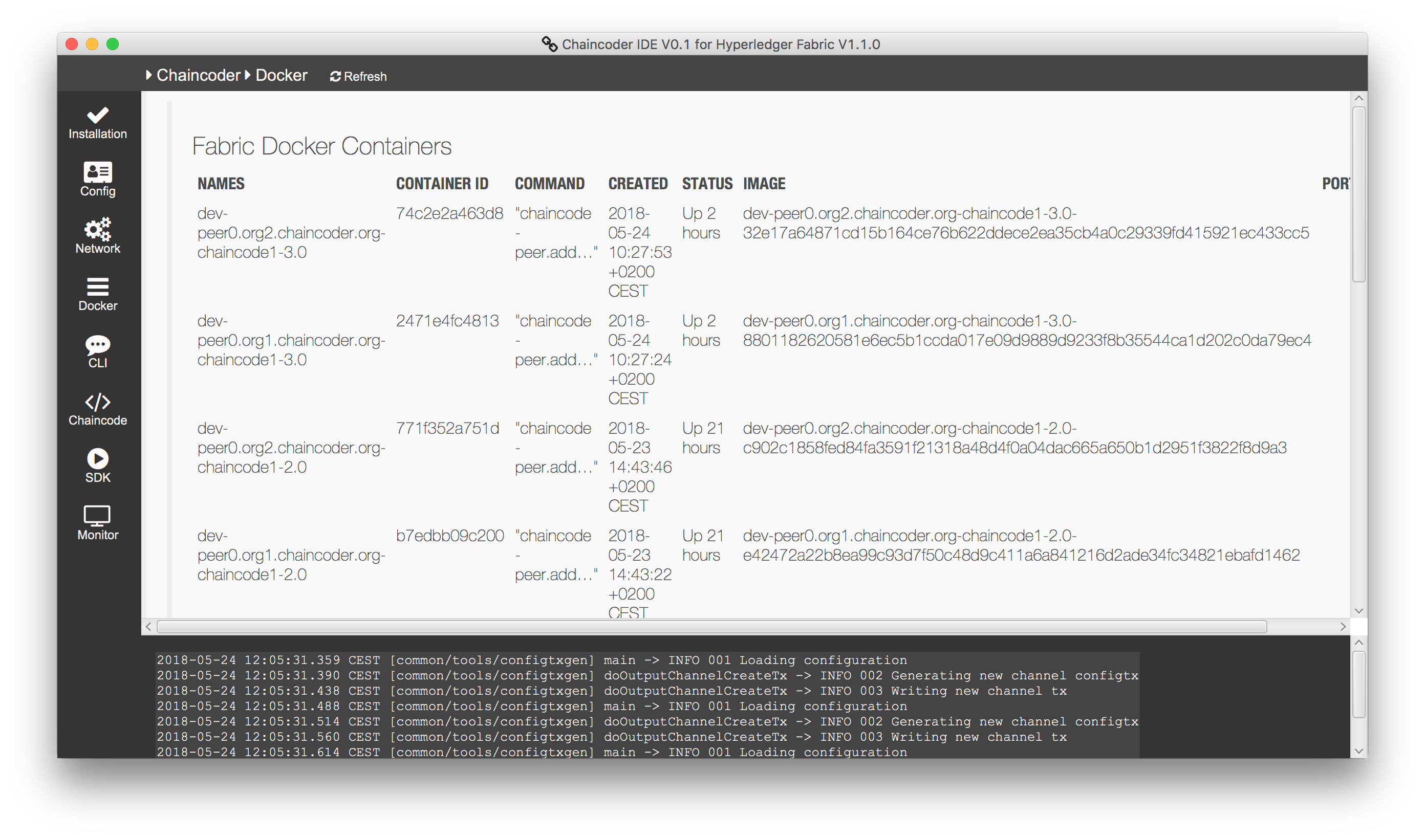Screen dimensions: 1425x840
Task: Click the Docker breadcrumb item
Action: [x=281, y=75]
